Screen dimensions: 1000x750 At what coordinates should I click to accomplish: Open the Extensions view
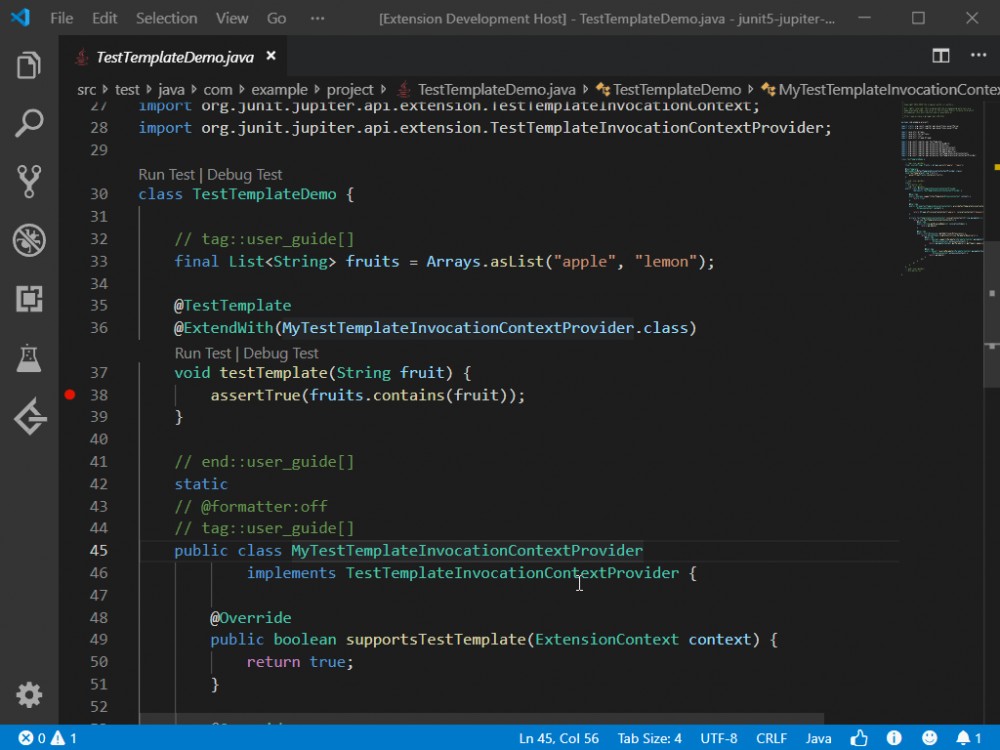click(27, 299)
